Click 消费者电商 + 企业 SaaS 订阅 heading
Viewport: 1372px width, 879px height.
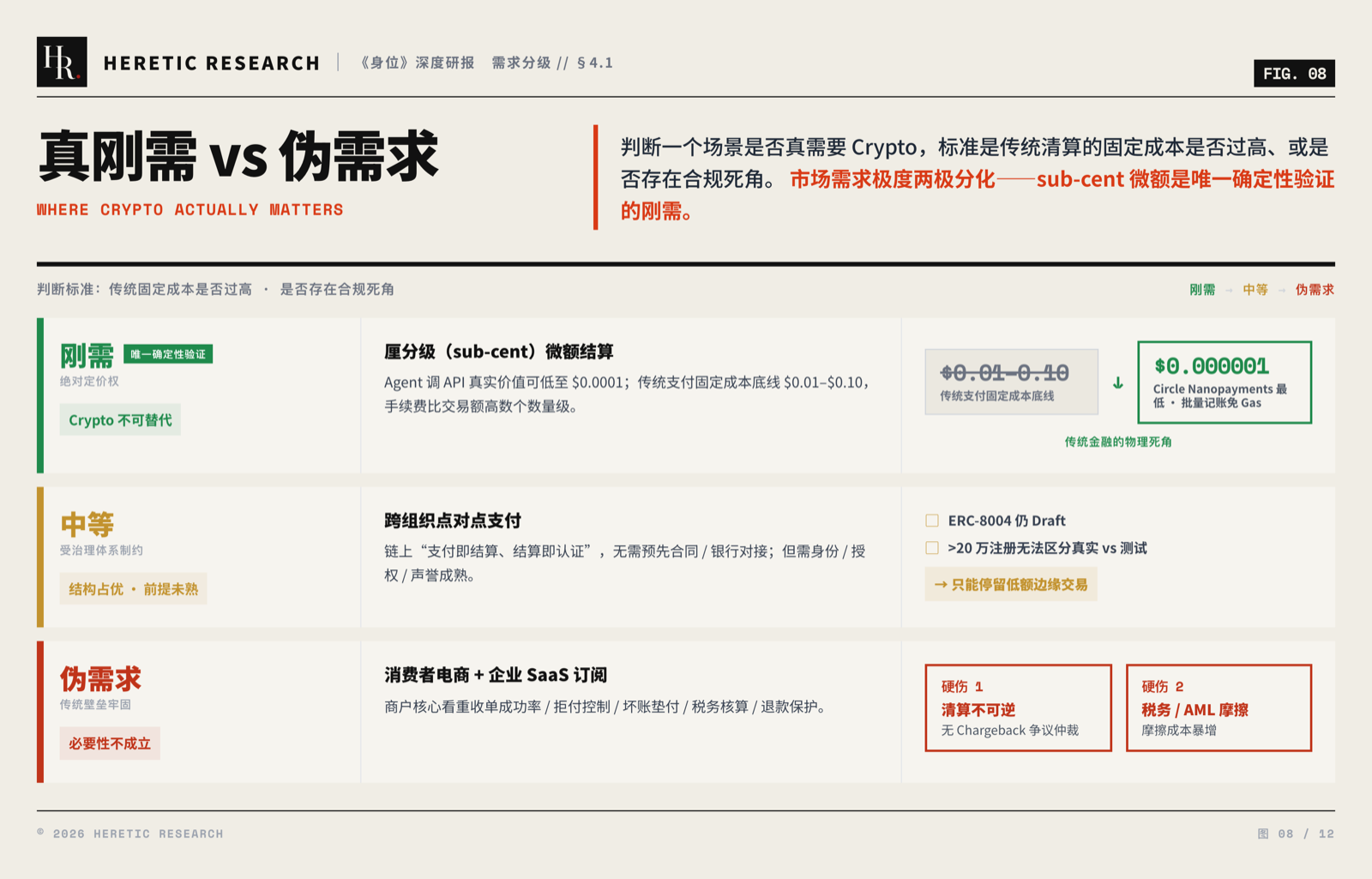click(x=496, y=675)
